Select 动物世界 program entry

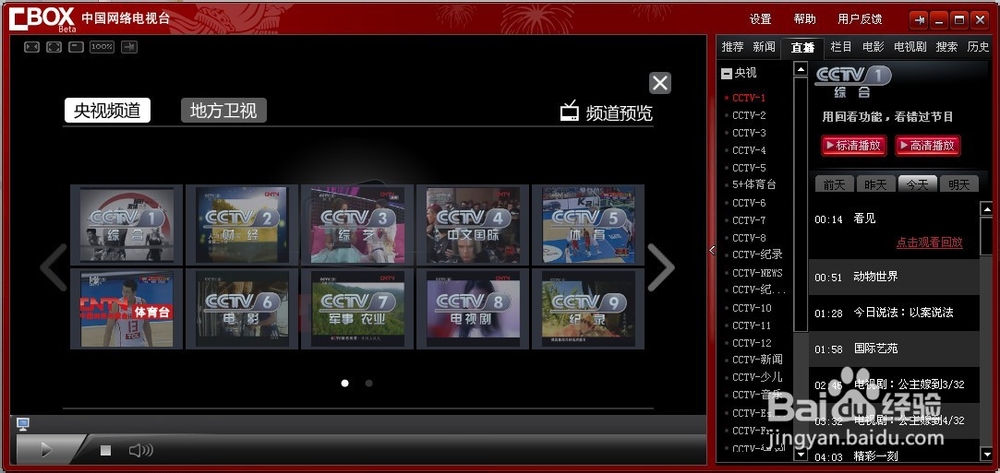click(x=893, y=277)
